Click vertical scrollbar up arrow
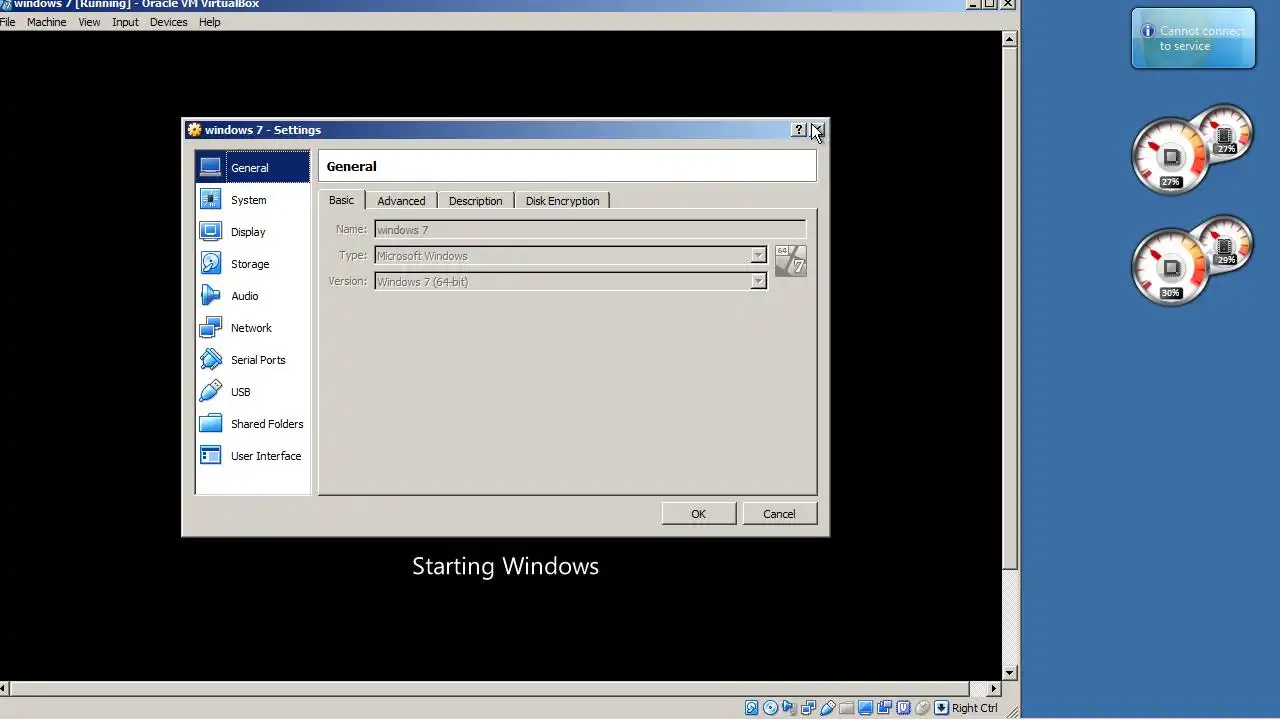The height and width of the screenshot is (720, 1280). click(x=1009, y=39)
